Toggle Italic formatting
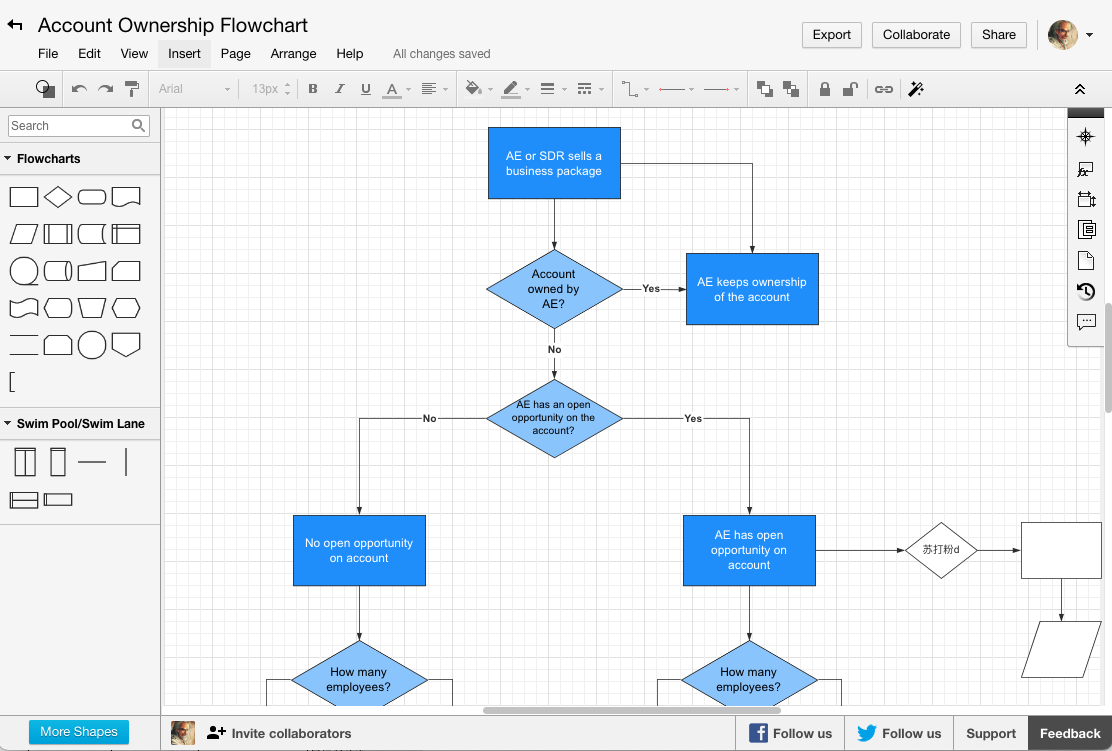This screenshot has height=751, width=1112. click(339, 89)
